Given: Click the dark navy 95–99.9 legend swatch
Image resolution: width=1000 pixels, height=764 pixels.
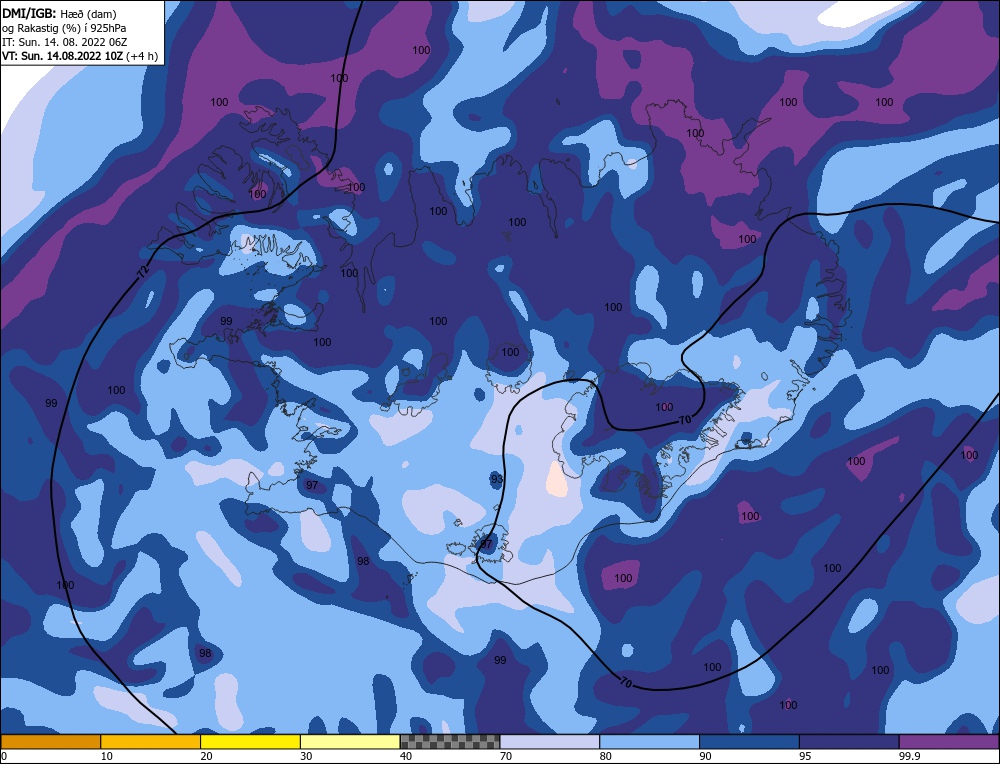Looking at the screenshot, I should coord(849,742).
